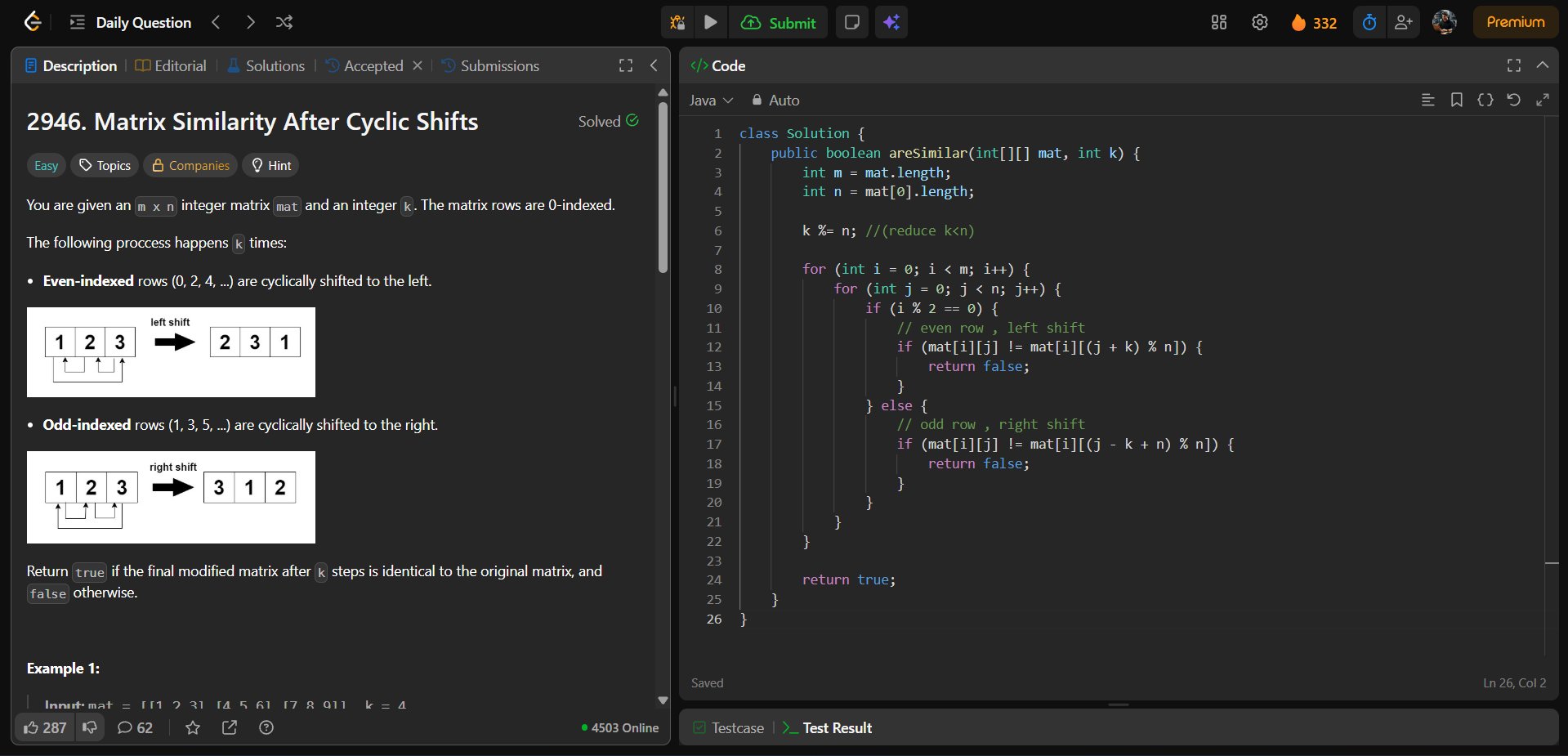Open the settings gear icon
1568x756 pixels.
click(1259, 22)
